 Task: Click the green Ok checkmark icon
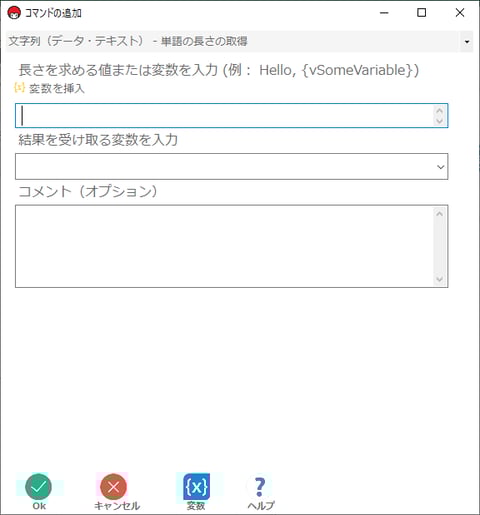coord(39,487)
